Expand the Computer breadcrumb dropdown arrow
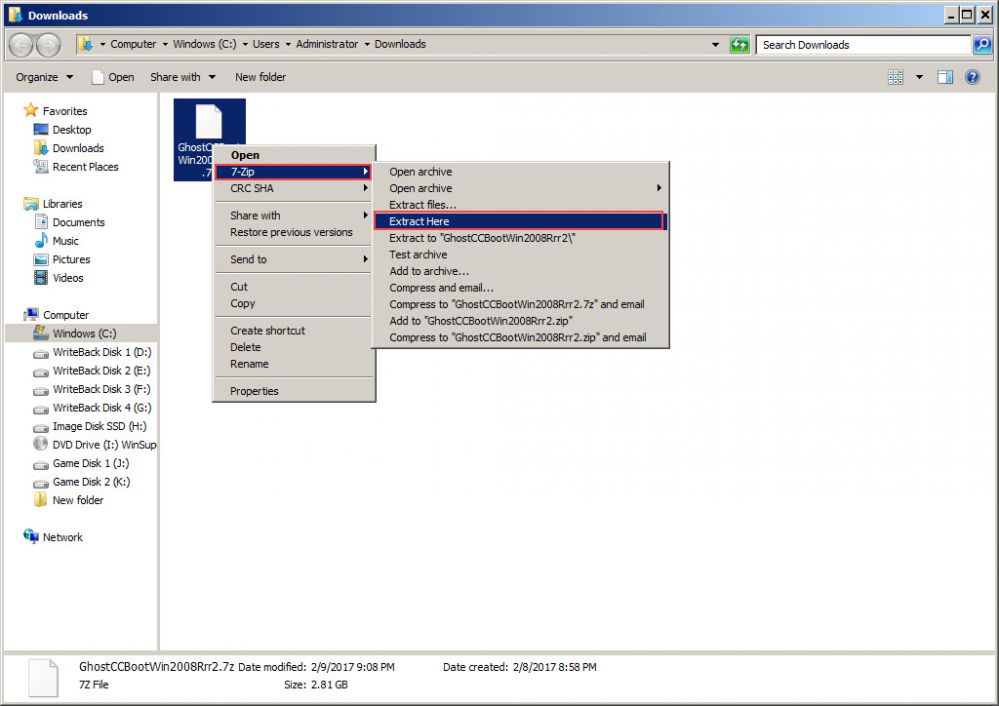This screenshot has height=706, width=999. coord(165,44)
